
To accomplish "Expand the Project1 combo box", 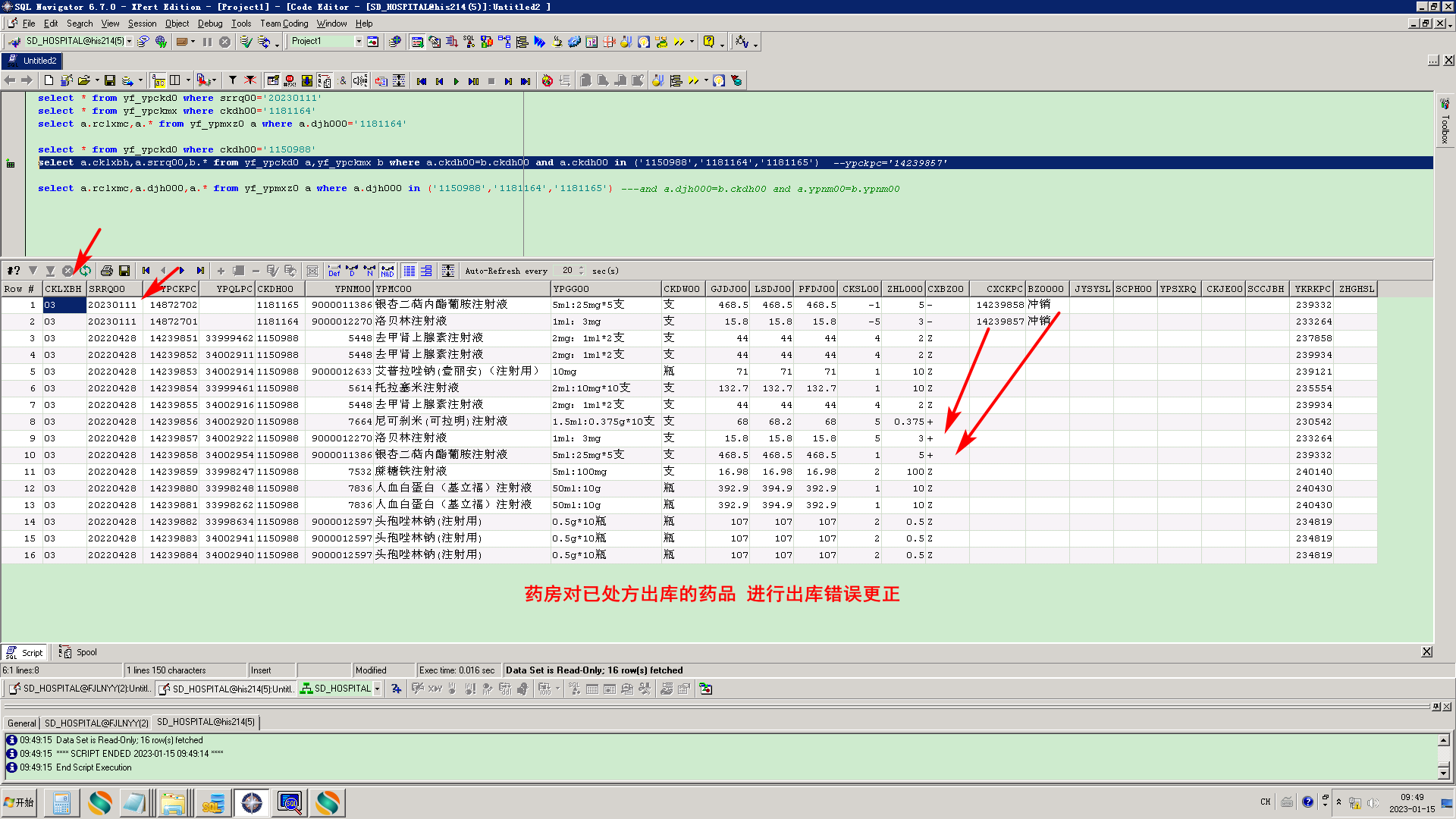I will pos(359,42).
